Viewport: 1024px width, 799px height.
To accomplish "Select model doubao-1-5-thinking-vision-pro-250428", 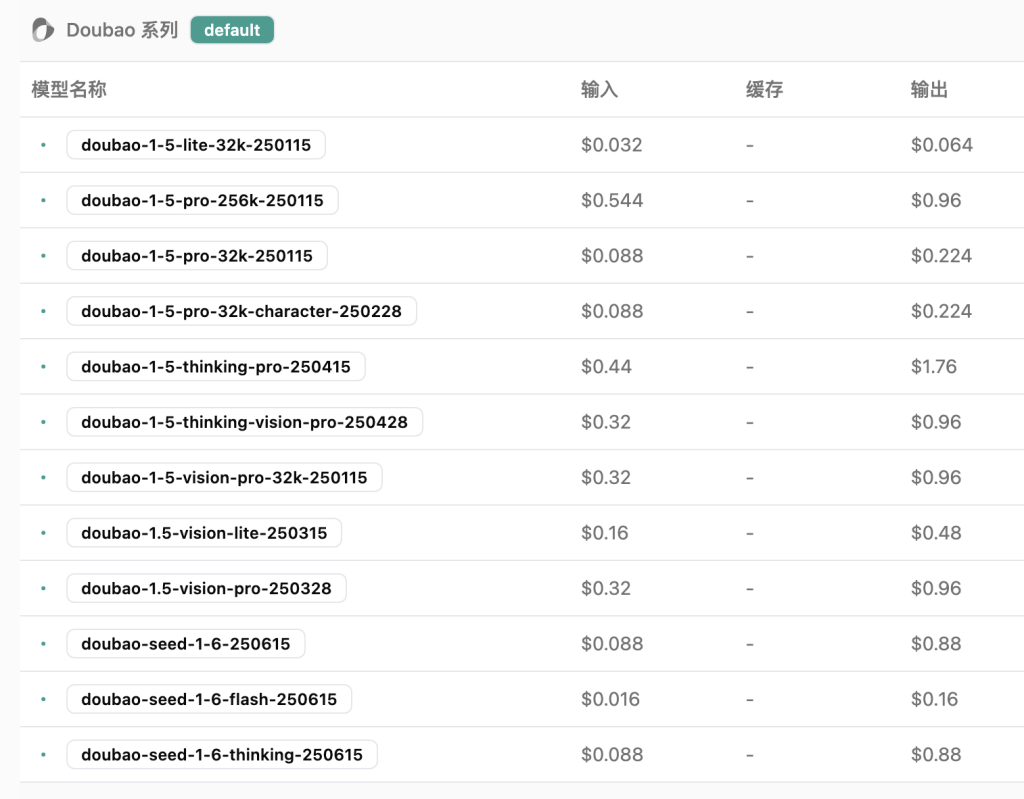I will 244,422.
